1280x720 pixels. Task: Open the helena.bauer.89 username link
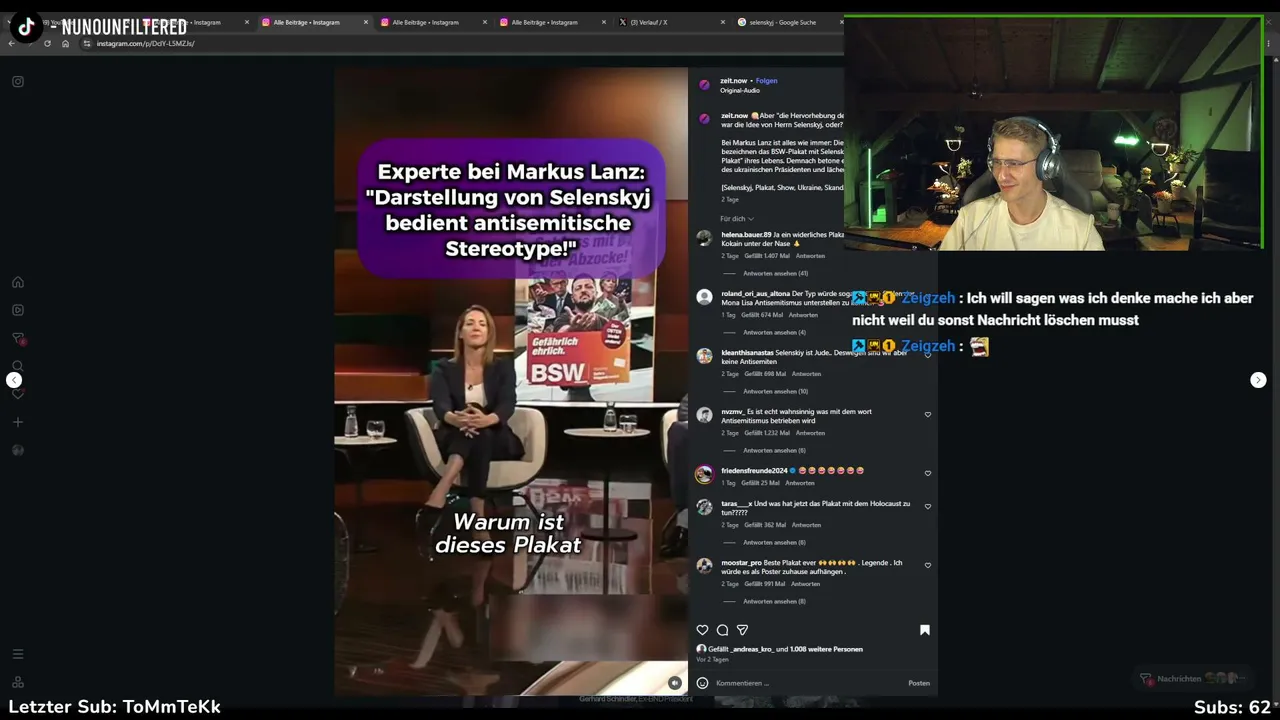(746, 235)
